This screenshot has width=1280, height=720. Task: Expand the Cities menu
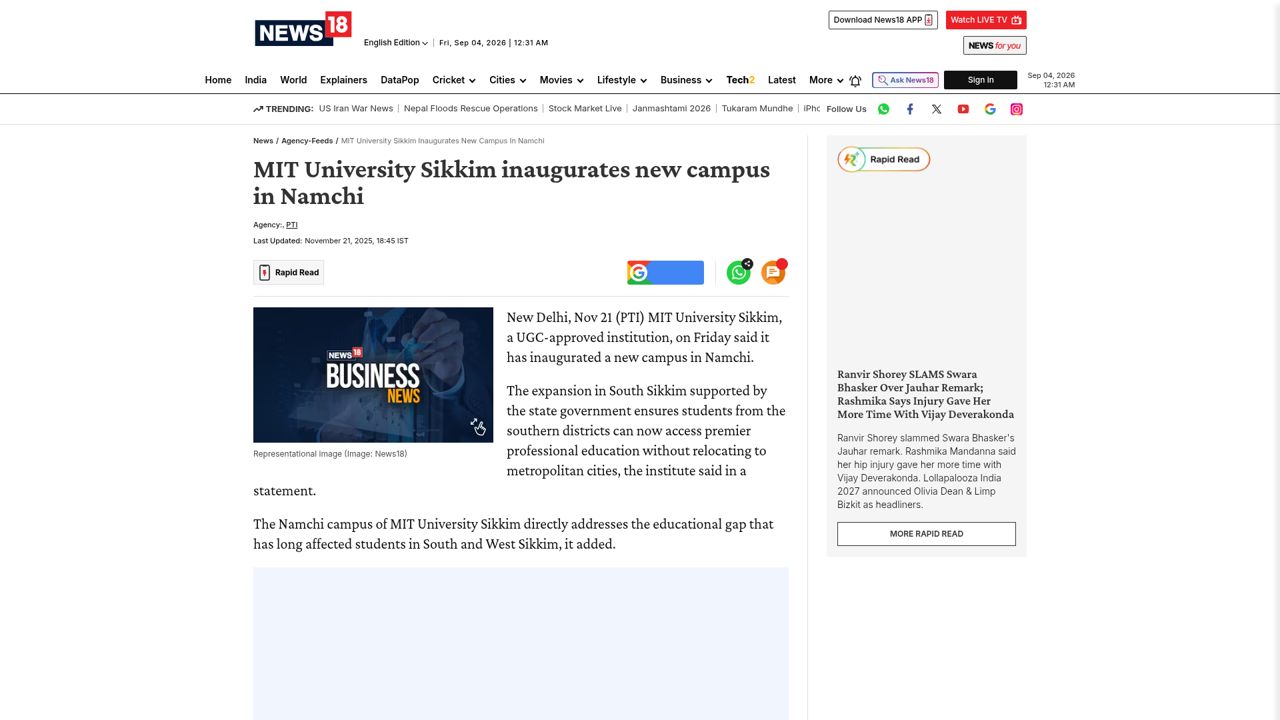click(x=508, y=80)
